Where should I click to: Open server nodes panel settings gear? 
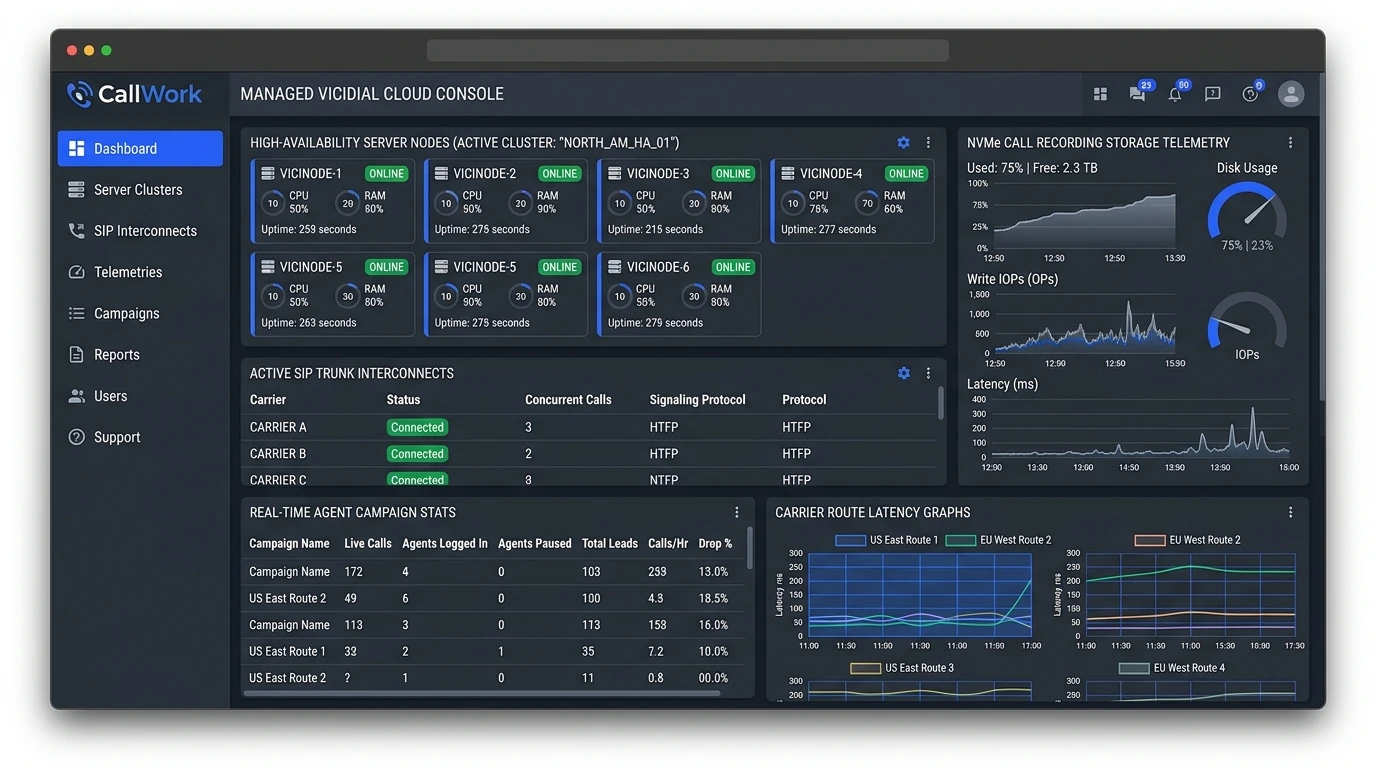tap(904, 143)
